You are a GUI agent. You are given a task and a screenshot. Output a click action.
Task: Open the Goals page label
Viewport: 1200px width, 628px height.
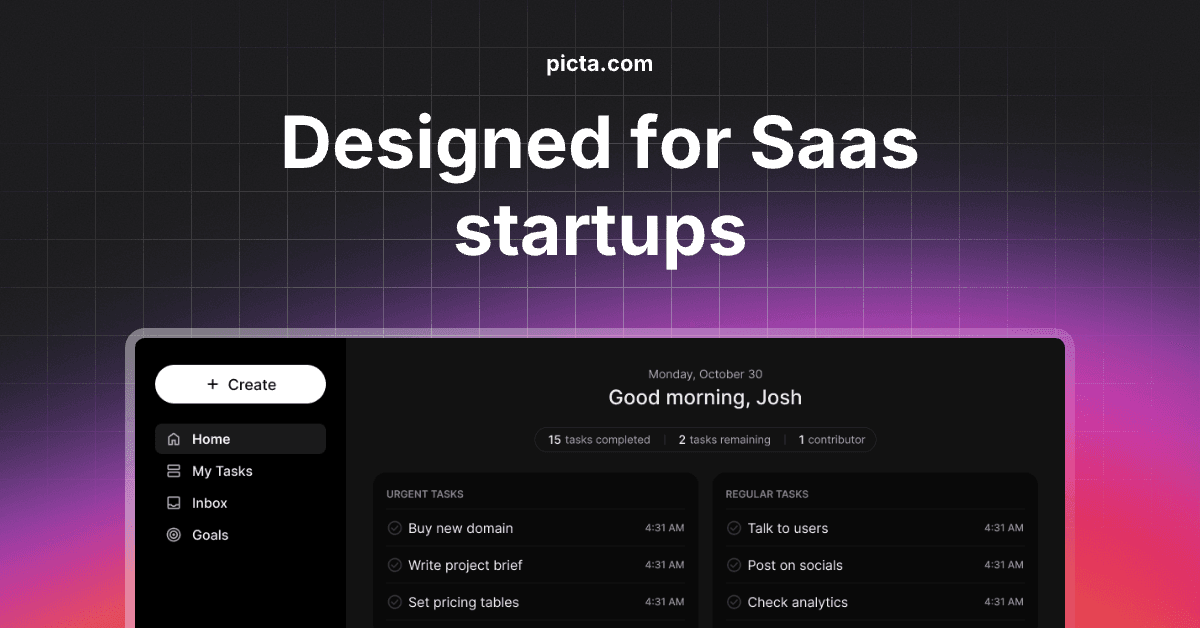(x=210, y=535)
